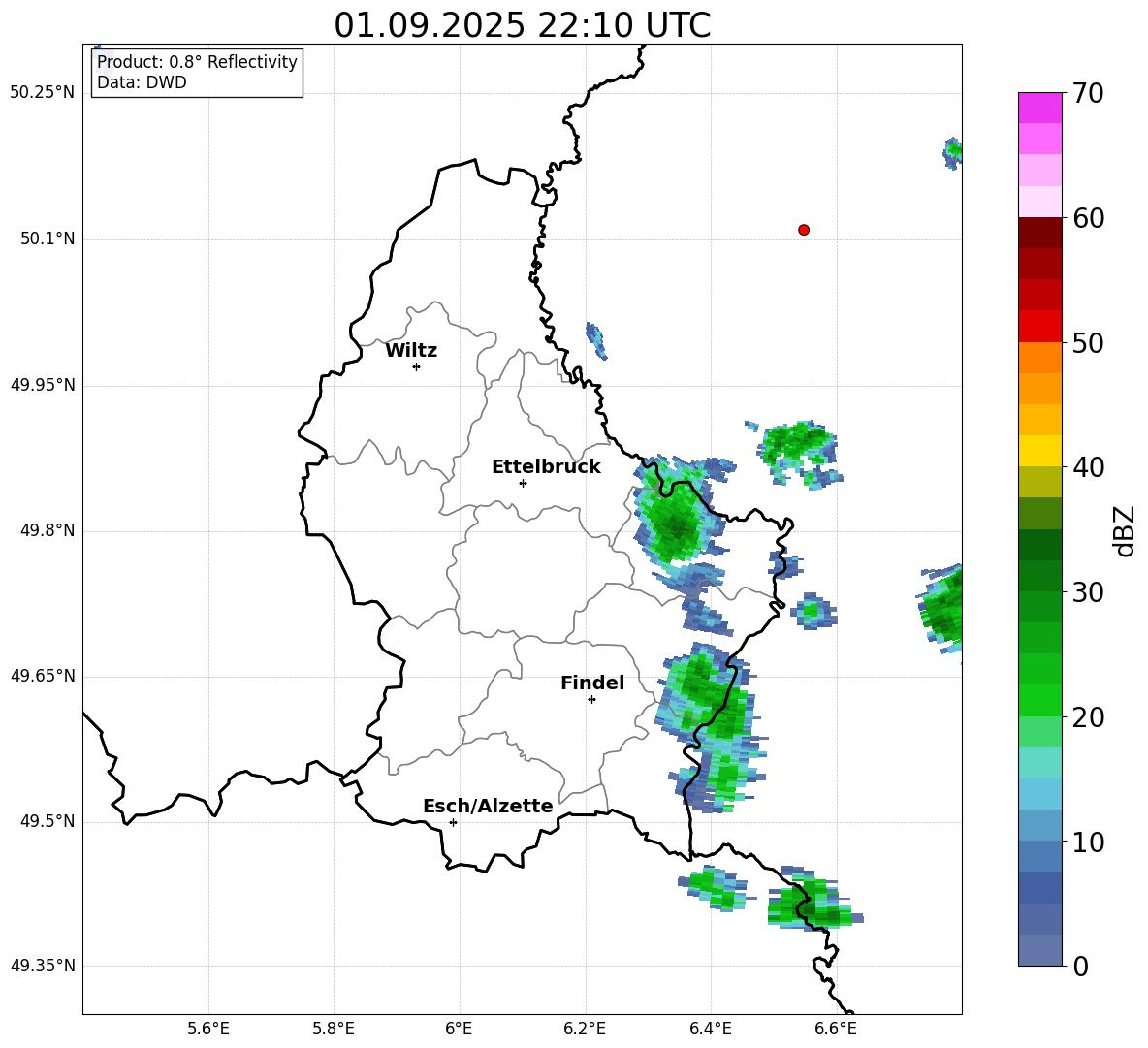
Task: Click the Esch/Alzette station cross marker
Action: 453,822
